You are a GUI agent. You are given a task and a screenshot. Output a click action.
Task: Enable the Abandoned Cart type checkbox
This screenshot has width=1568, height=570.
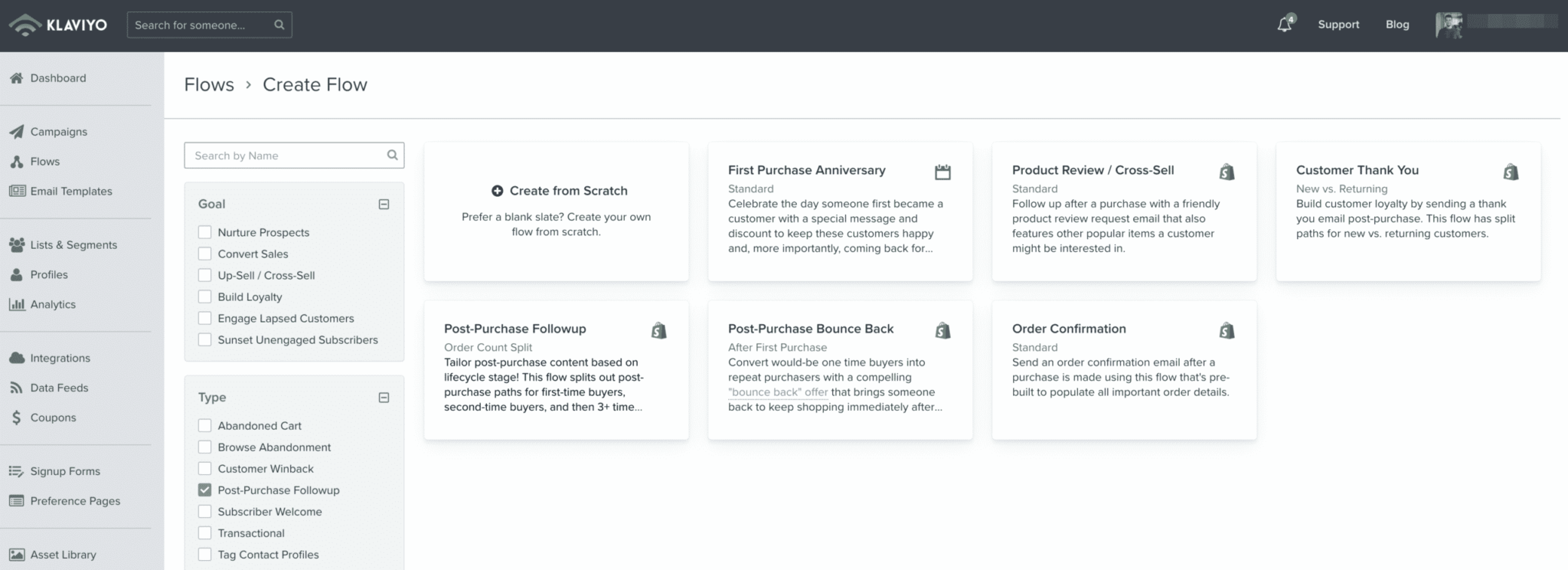click(204, 426)
